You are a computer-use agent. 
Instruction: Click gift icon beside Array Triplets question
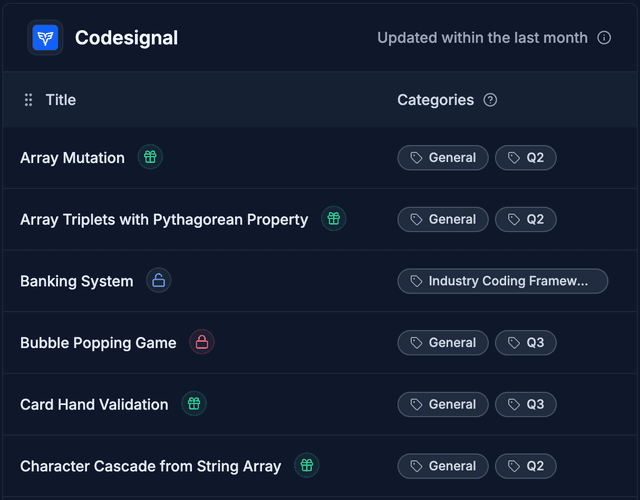coord(333,219)
